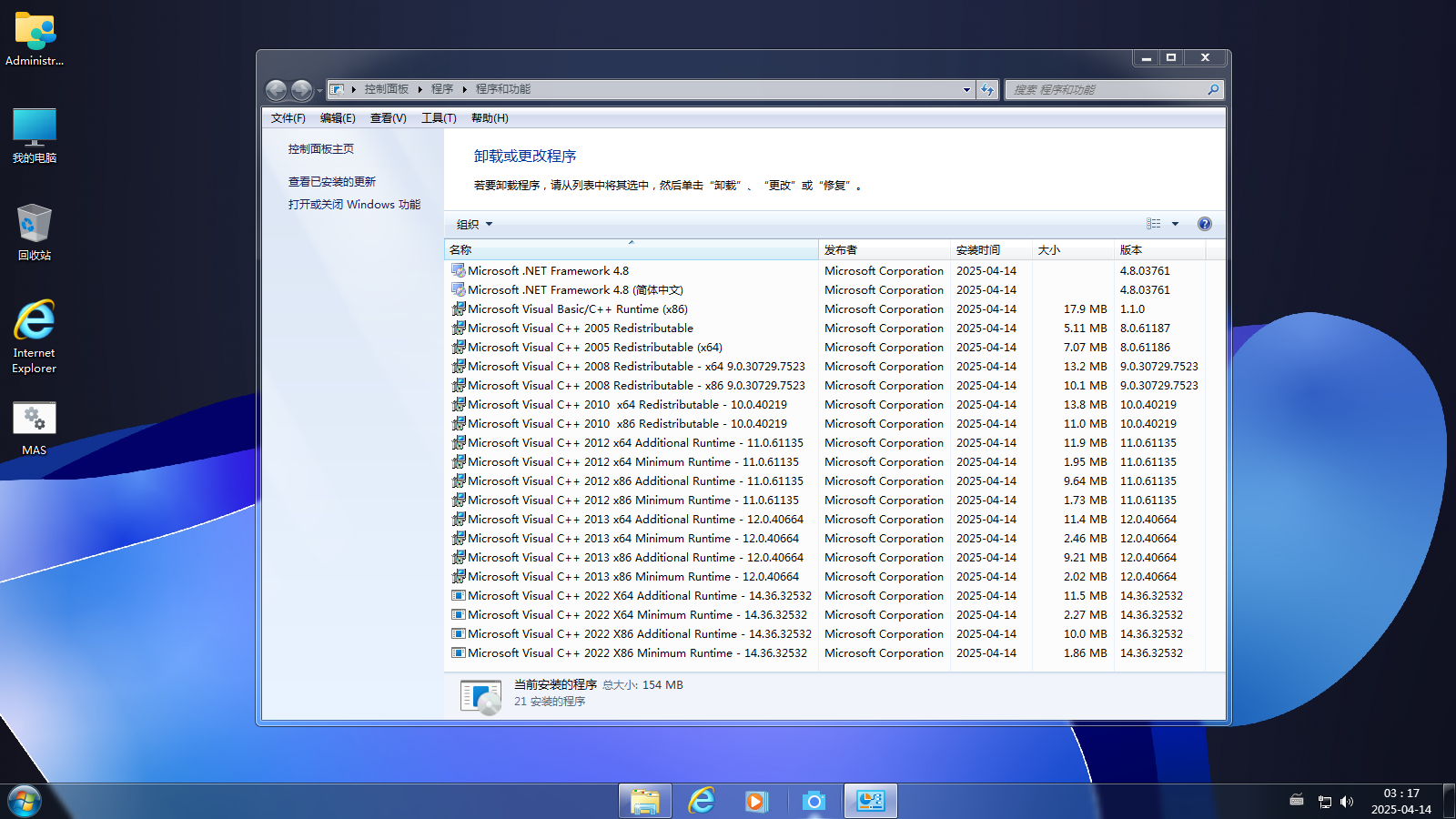Sort by 版本 column header
The width and height of the screenshot is (1456, 819).
[x=1159, y=249]
